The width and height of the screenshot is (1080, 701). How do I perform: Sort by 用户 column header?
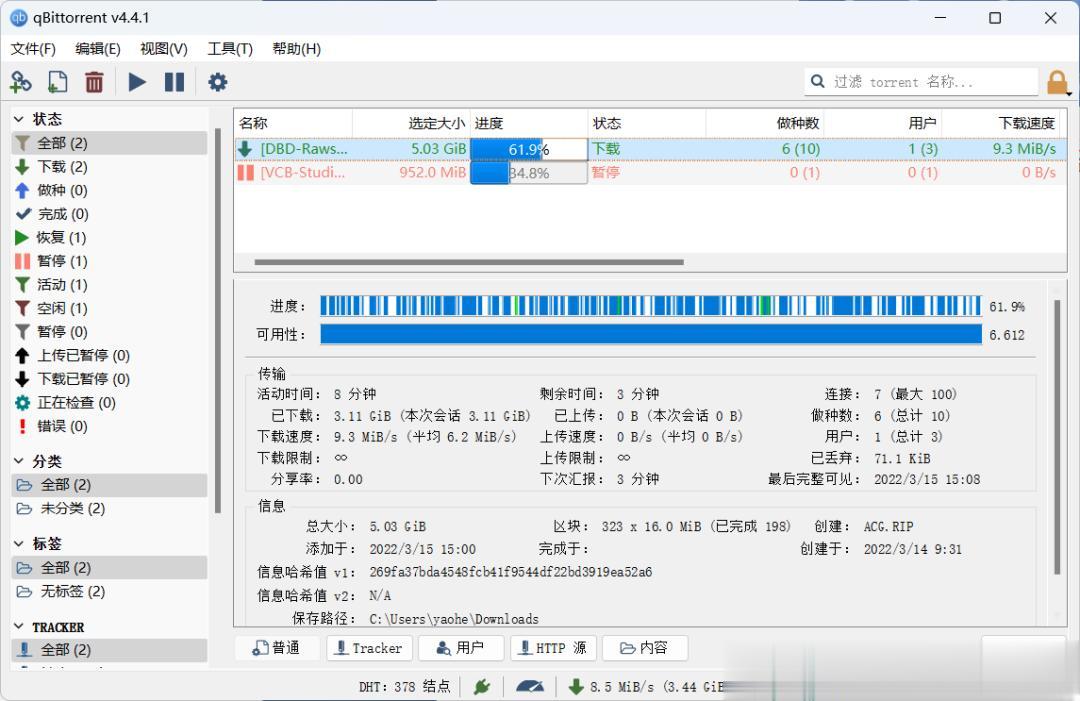882,123
